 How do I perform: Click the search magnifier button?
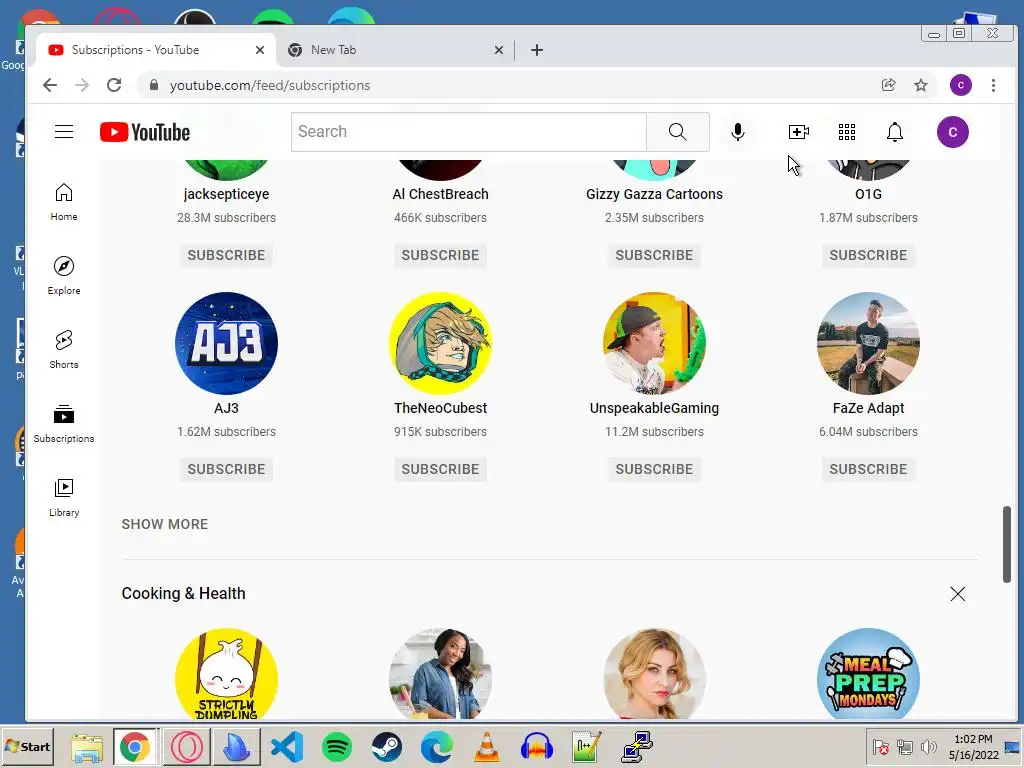click(x=678, y=132)
